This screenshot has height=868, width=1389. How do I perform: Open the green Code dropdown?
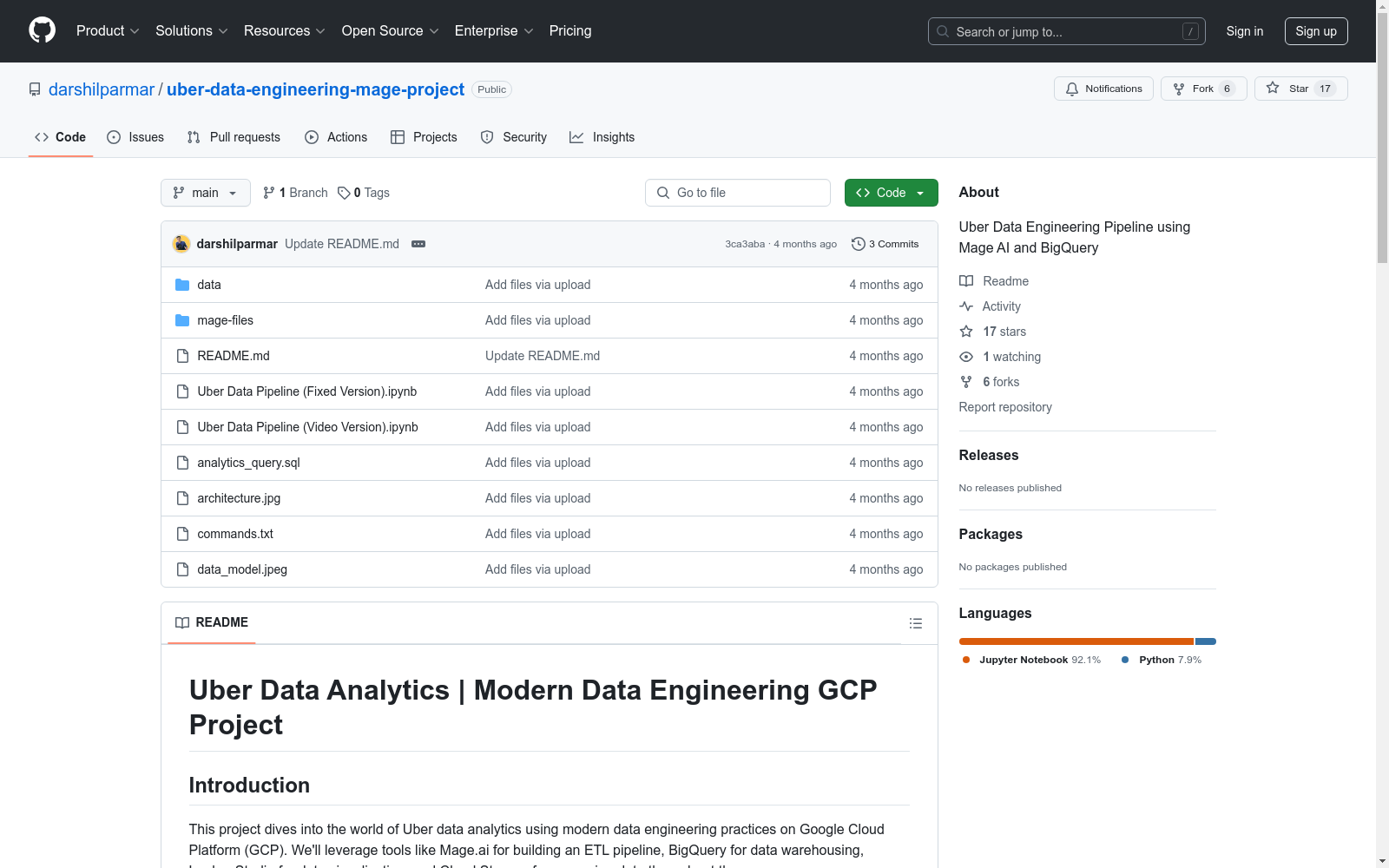891,193
